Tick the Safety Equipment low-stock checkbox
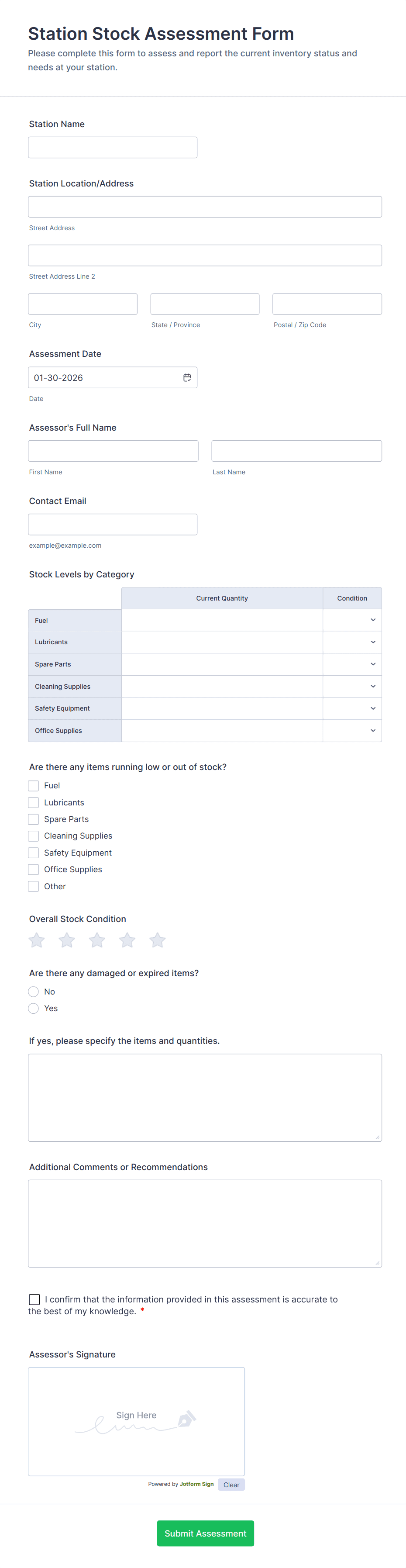 34,853
